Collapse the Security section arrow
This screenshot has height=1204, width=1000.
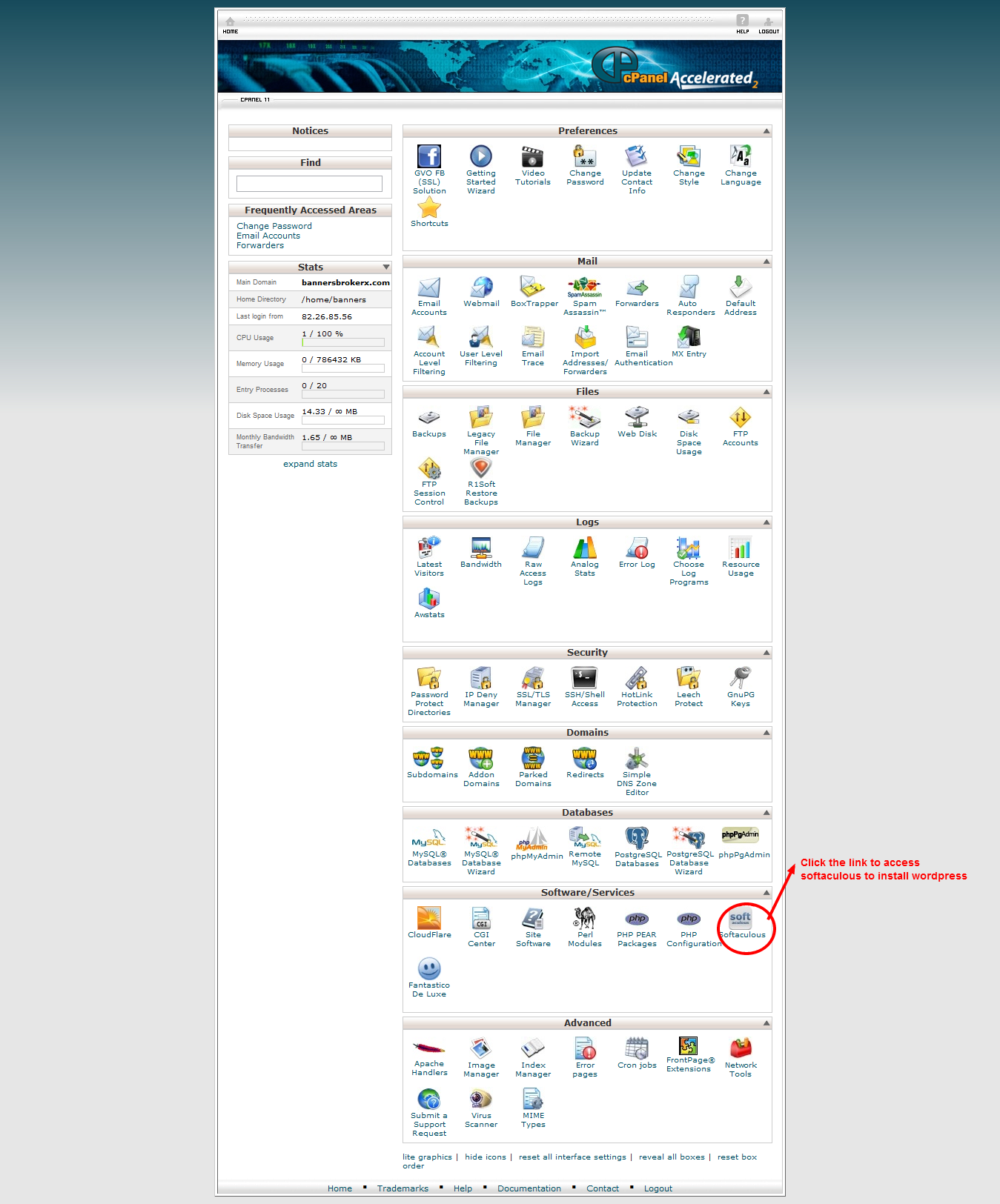[766, 653]
